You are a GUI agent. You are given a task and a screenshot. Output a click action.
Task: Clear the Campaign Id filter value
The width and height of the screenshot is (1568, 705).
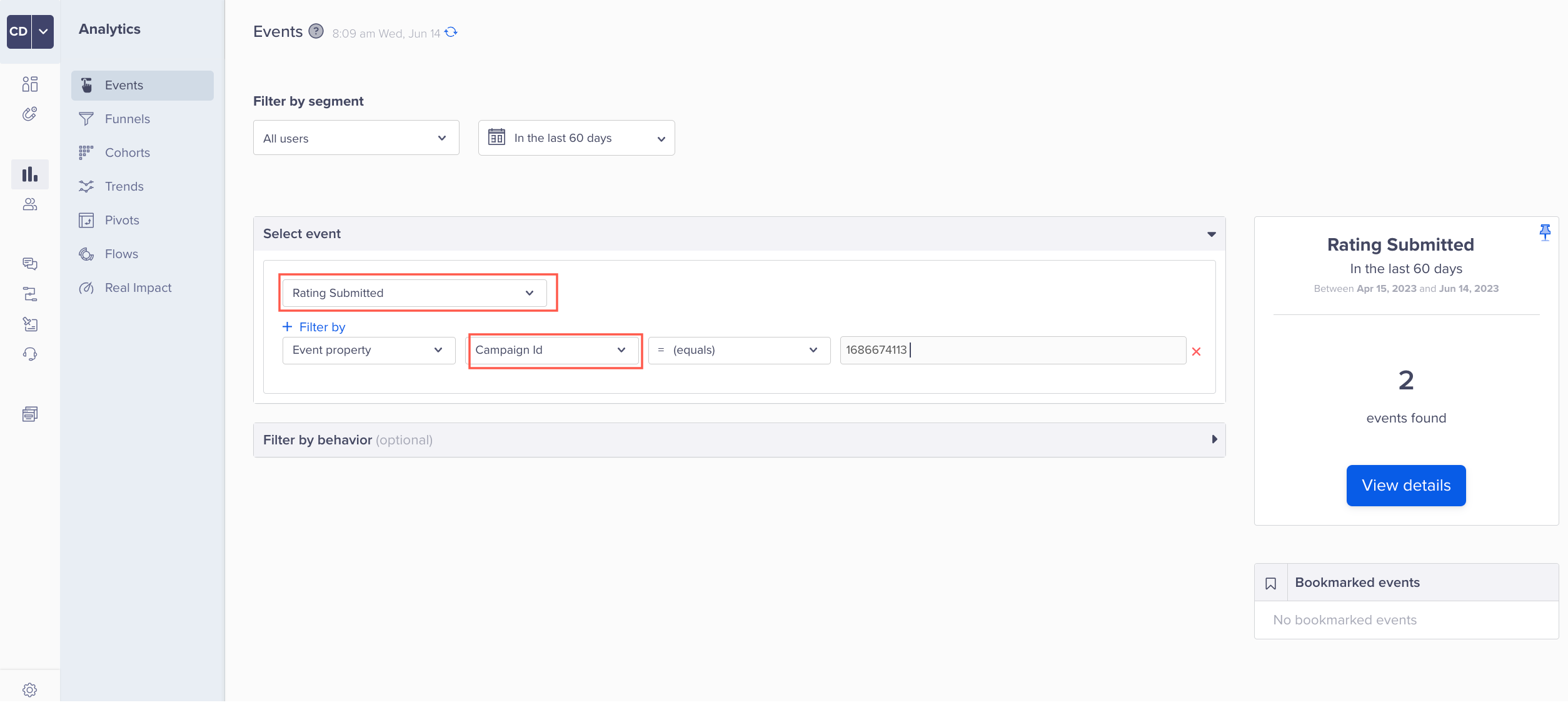tap(1196, 350)
